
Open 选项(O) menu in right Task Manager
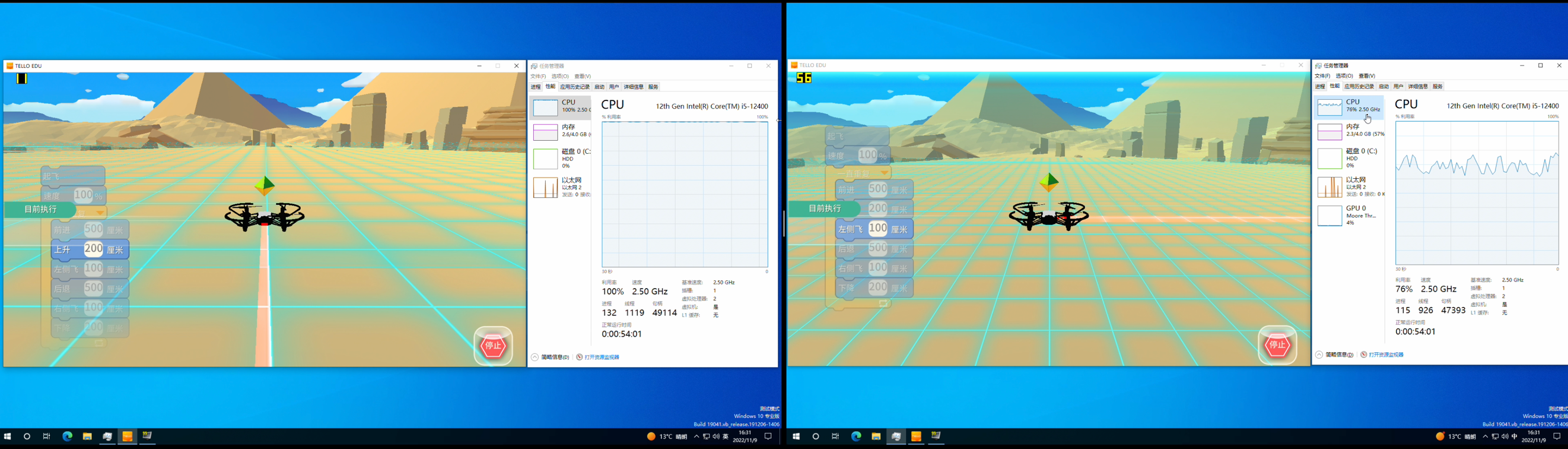(x=1344, y=76)
